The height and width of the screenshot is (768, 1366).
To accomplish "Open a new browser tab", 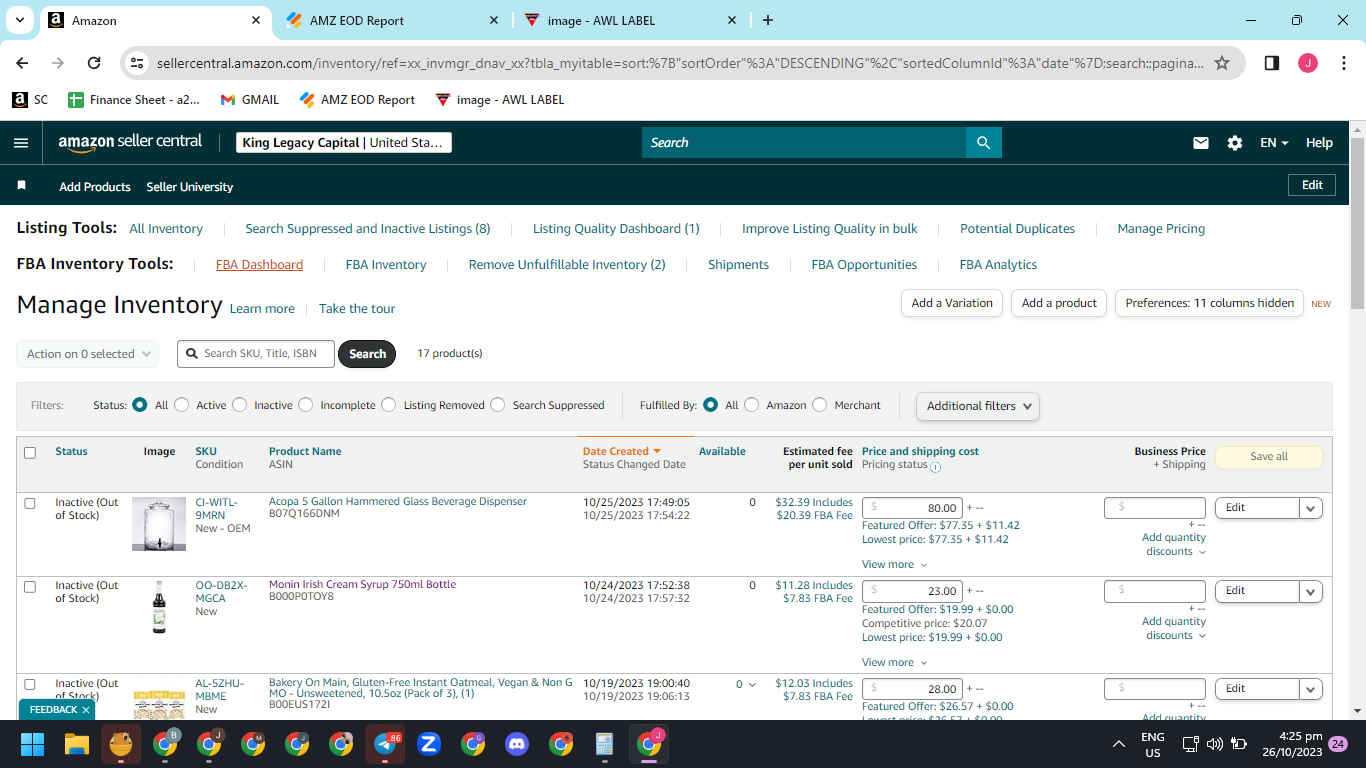I will tap(768, 20).
